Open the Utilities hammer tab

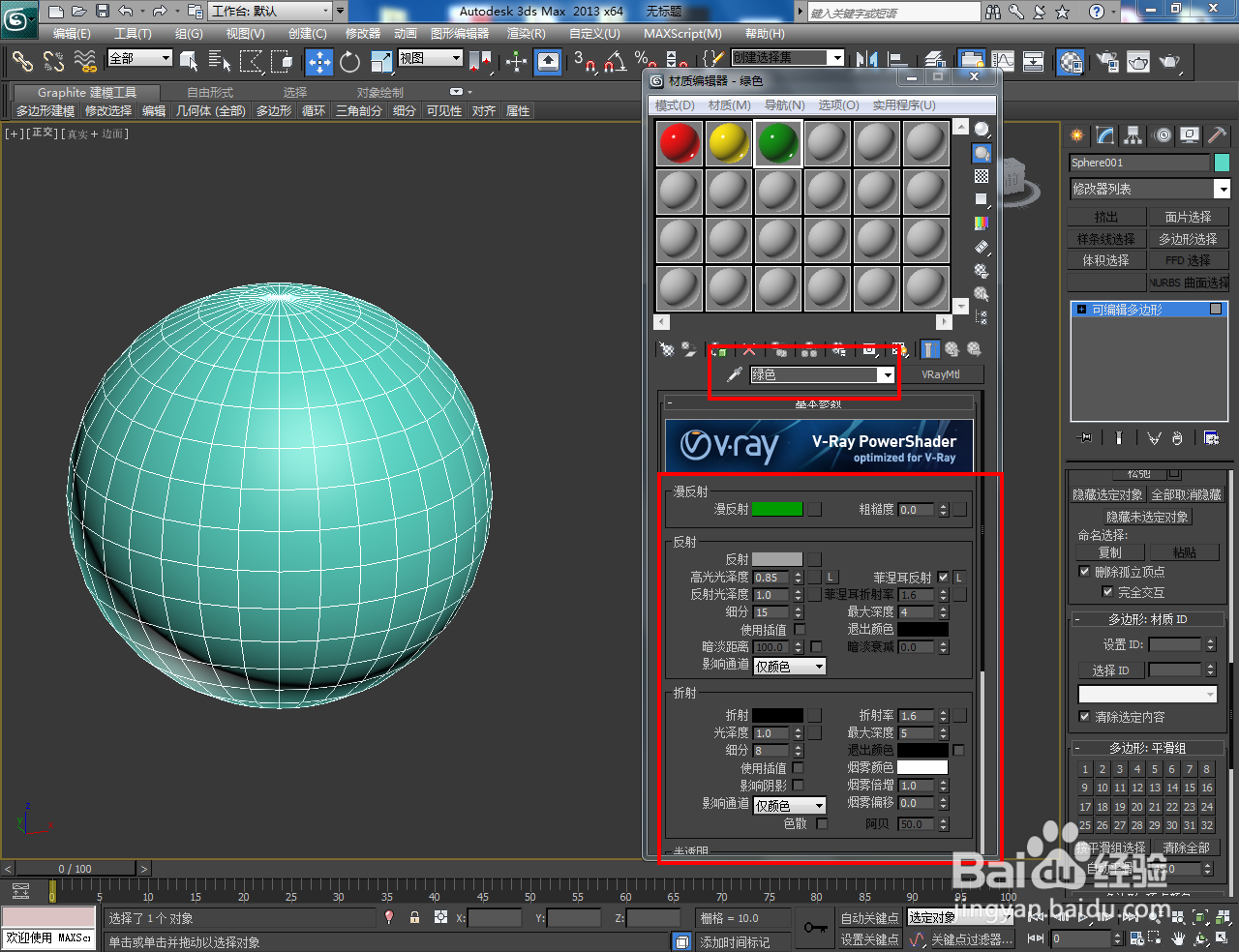pos(1218,135)
